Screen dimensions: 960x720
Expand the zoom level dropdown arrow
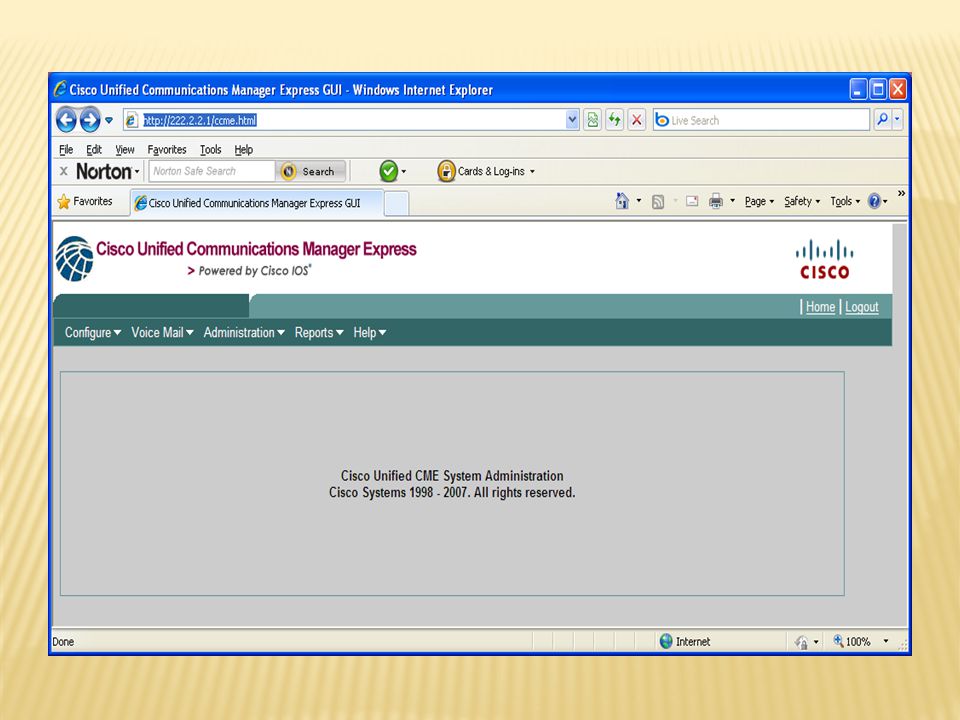(885, 641)
